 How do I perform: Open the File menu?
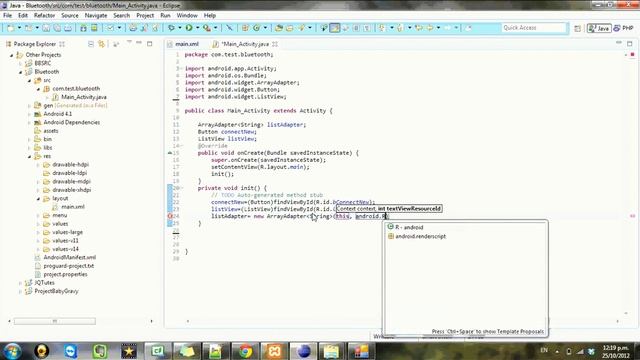point(7,16)
